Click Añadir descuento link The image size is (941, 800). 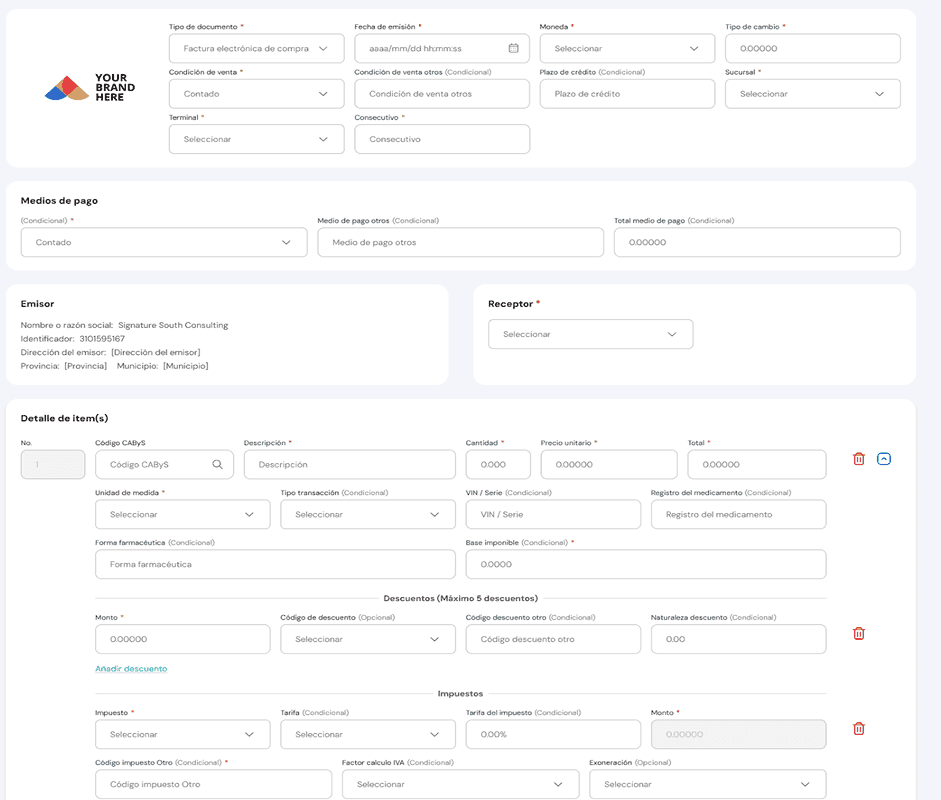pyautogui.click(x=131, y=669)
